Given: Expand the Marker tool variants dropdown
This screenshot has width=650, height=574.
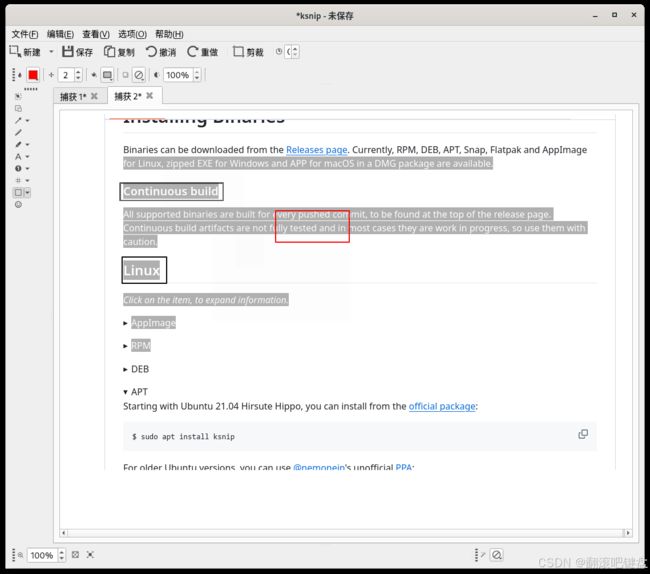Looking at the screenshot, I should click(27, 145).
